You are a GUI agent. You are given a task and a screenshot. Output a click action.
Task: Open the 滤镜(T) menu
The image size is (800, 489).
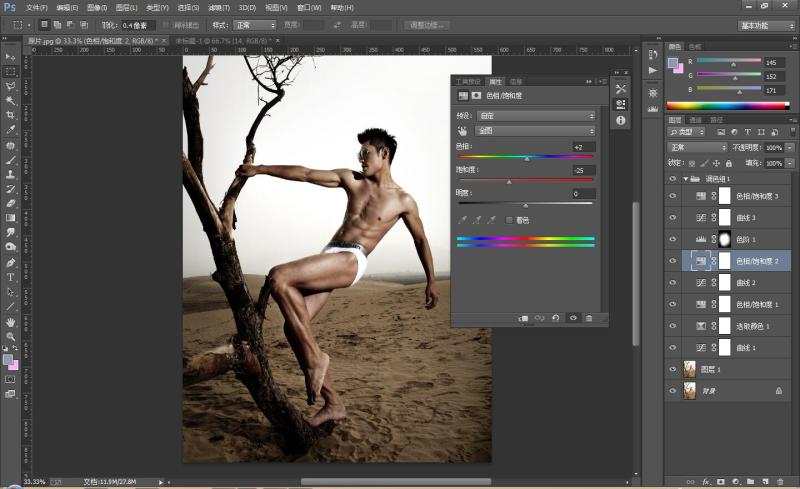click(219, 8)
